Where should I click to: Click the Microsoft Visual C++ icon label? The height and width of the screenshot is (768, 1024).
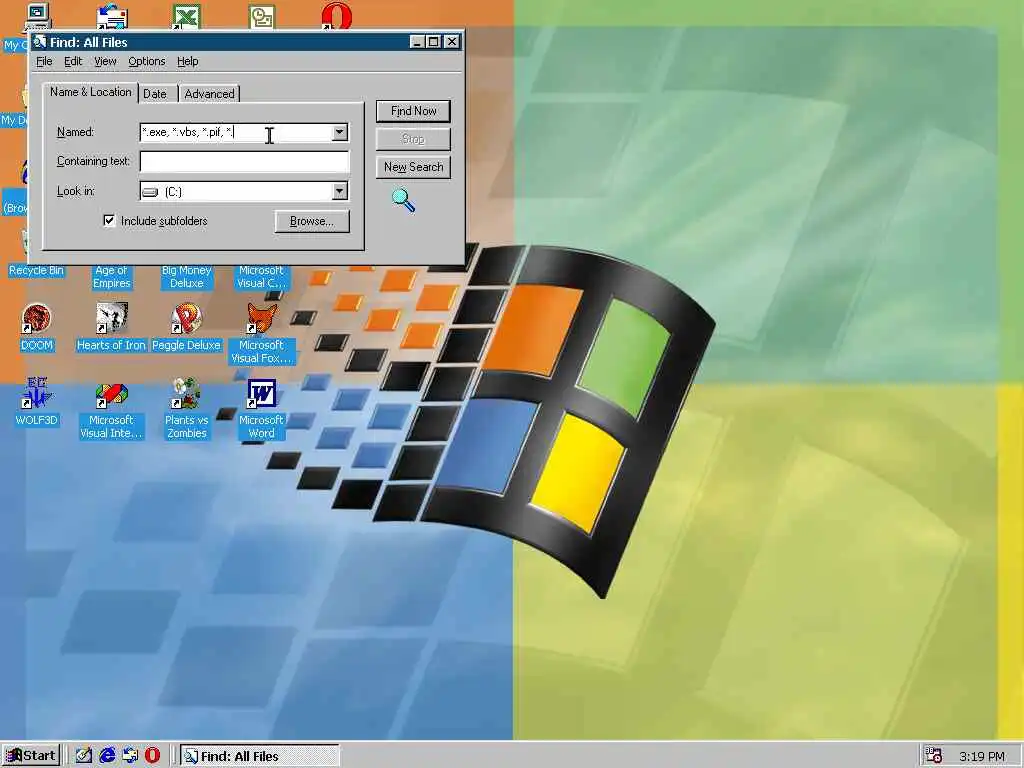(x=261, y=277)
